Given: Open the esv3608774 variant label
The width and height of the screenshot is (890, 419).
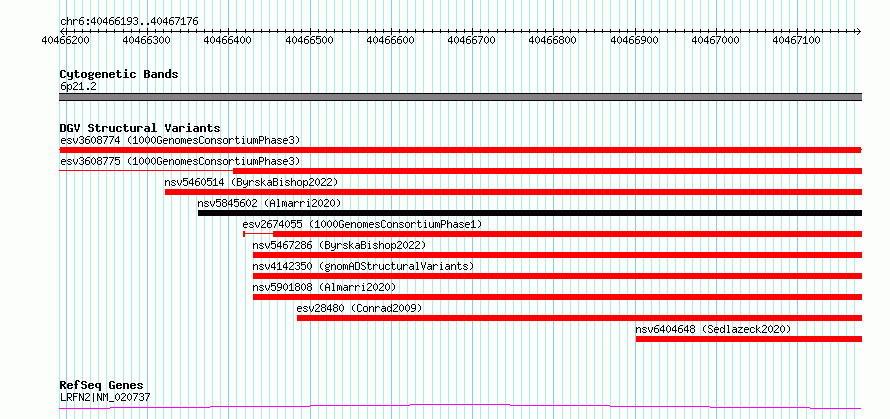Looking at the screenshot, I should (x=180, y=140).
